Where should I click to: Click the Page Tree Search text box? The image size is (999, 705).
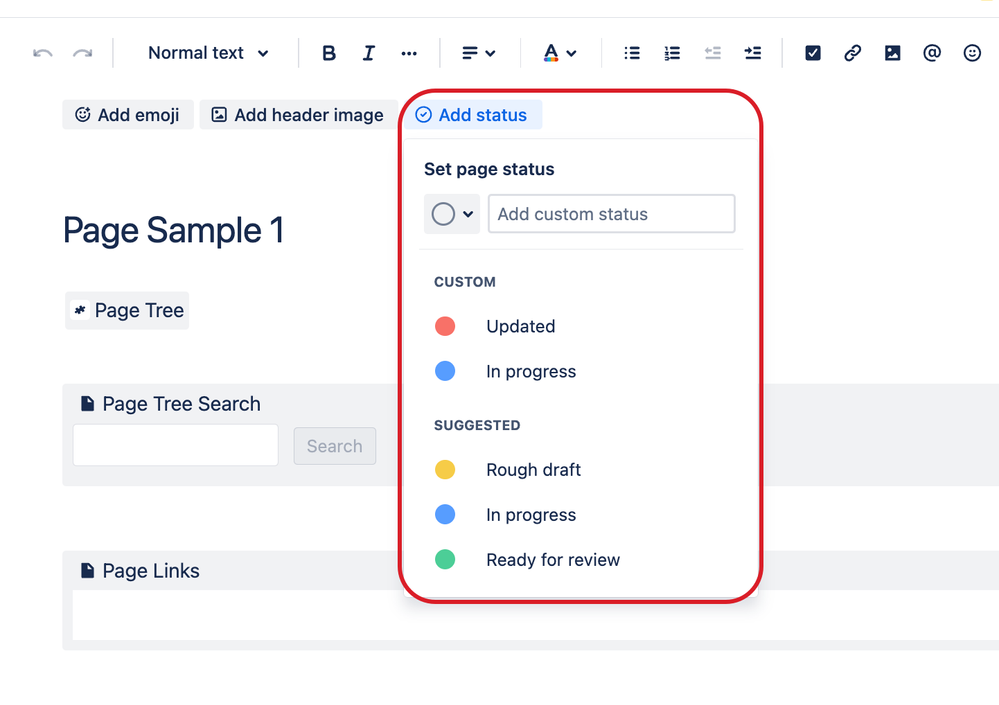[x=175, y=445]
